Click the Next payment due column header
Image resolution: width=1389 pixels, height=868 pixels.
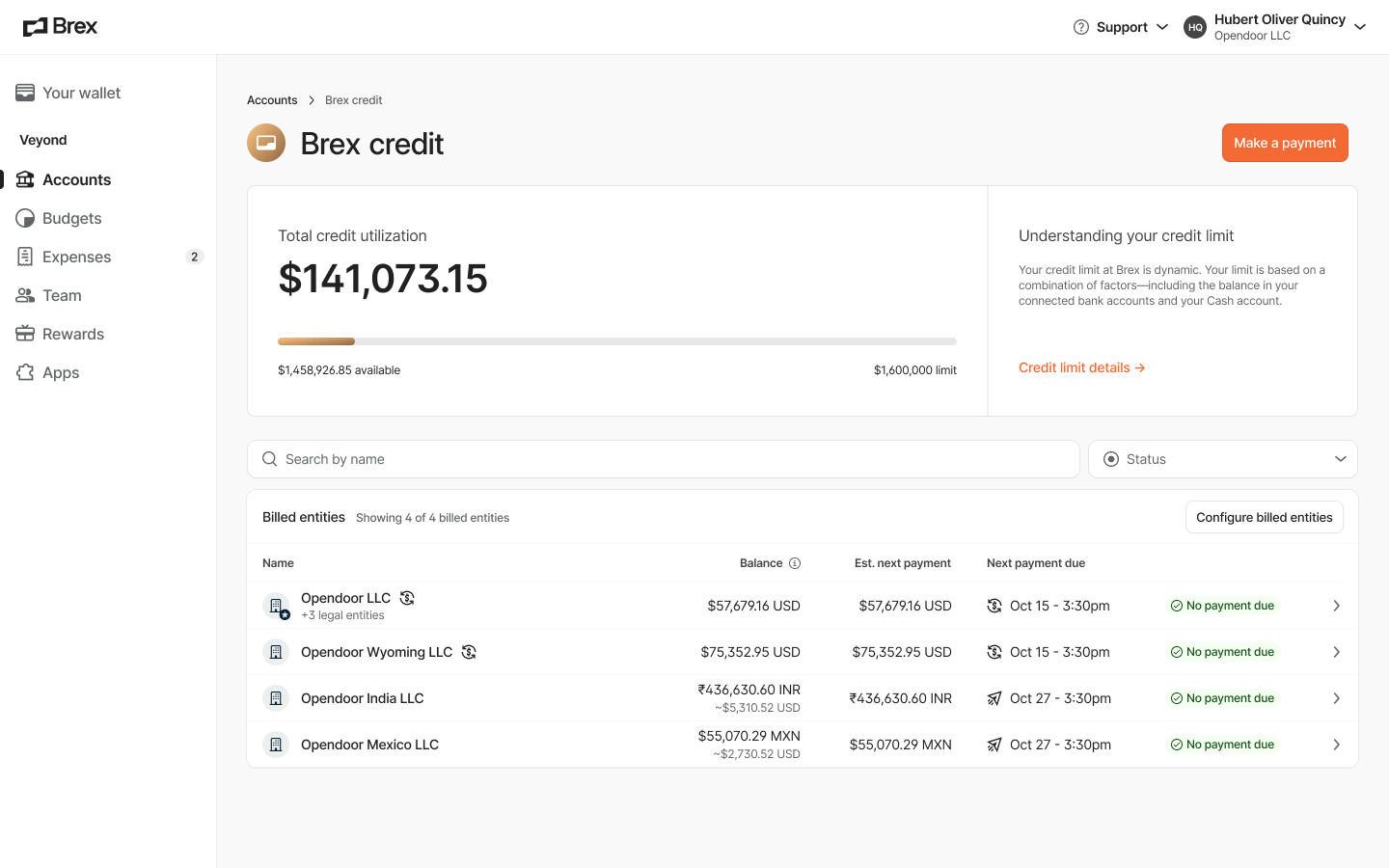click(x=1036, y=563)
